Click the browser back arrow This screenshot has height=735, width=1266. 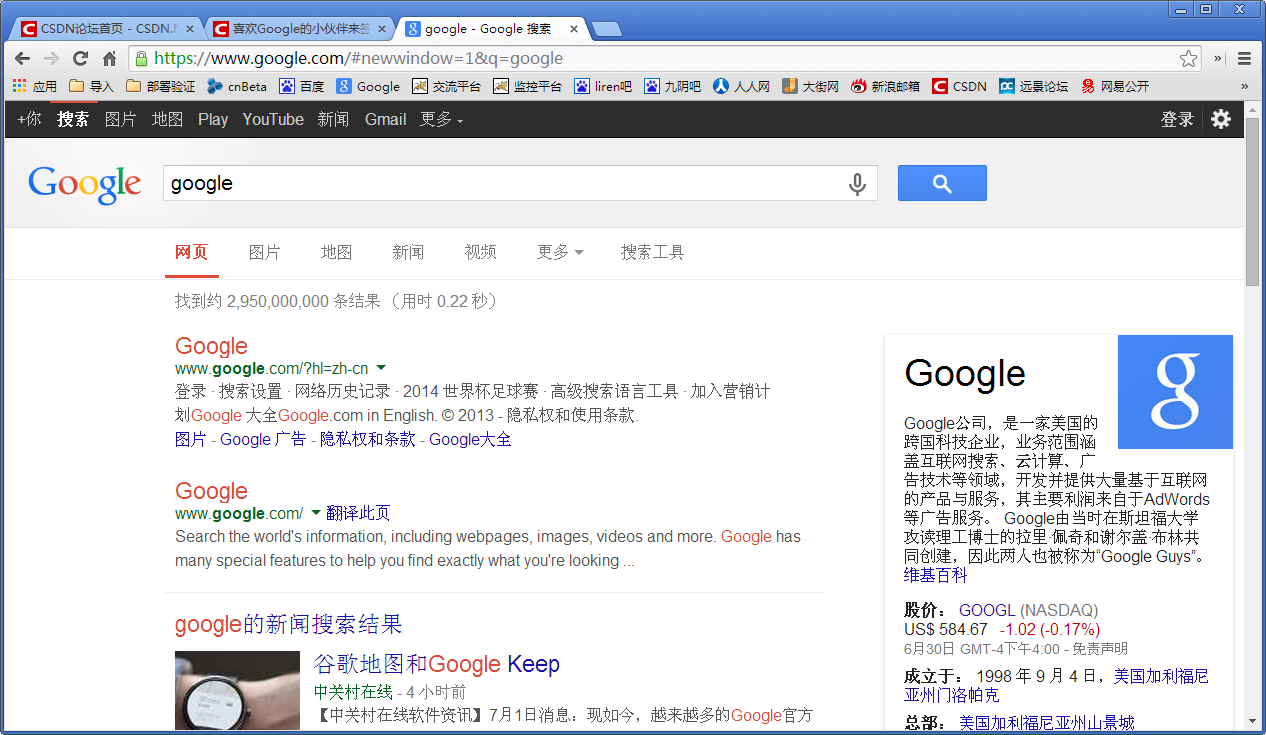point(22,58)
